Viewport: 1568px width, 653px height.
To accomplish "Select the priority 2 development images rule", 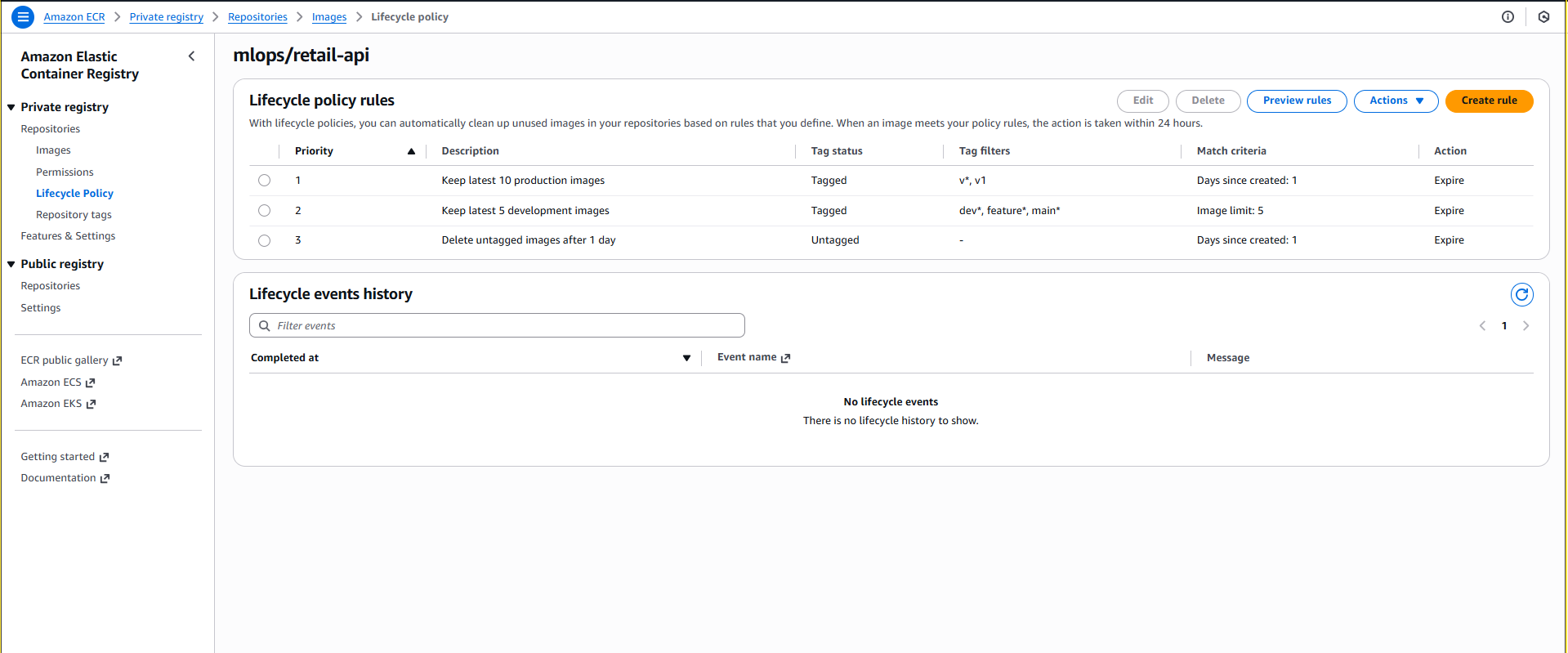I will 264,211.
